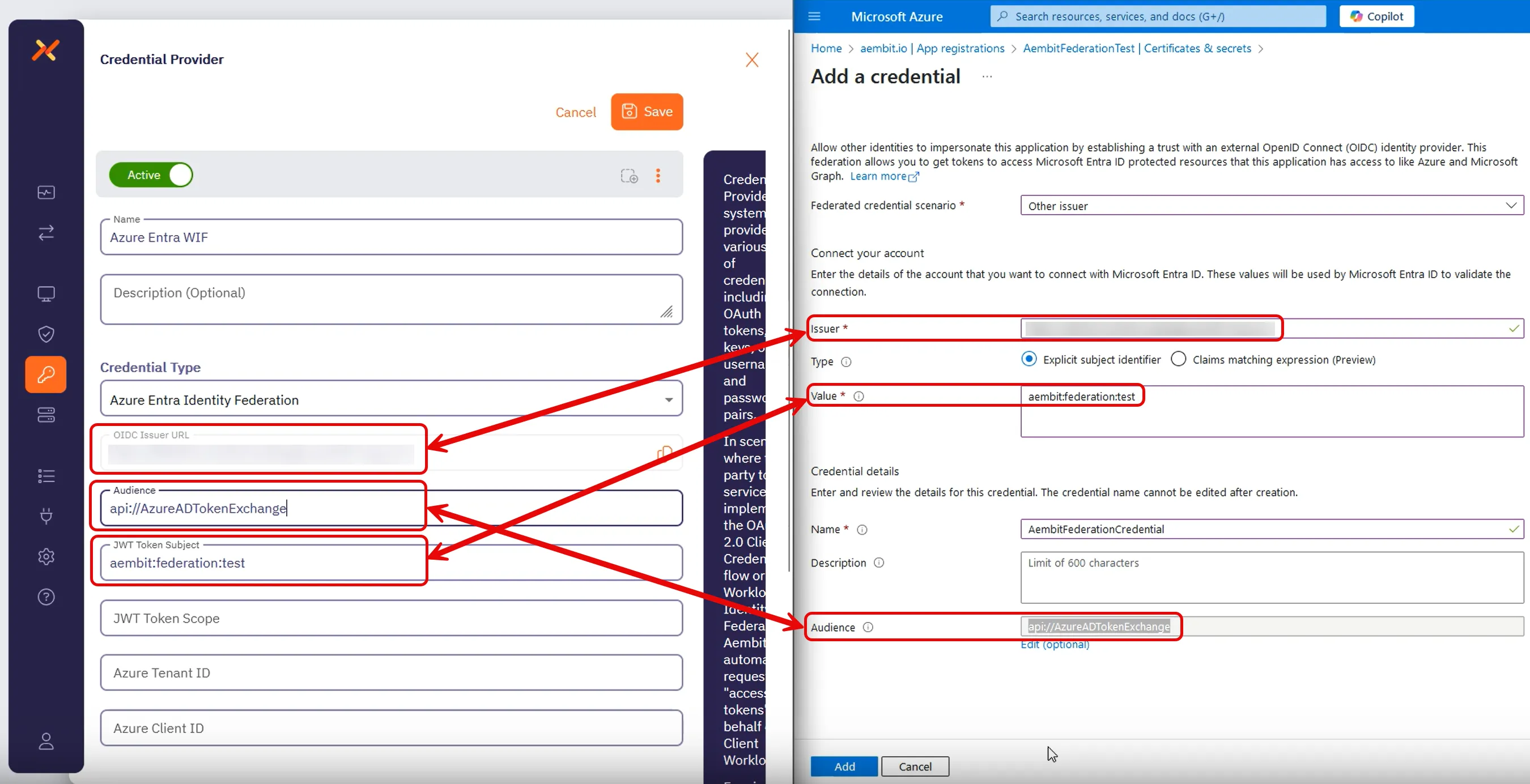Select the Explicit subject identifier radio button

coord(1029,359)
